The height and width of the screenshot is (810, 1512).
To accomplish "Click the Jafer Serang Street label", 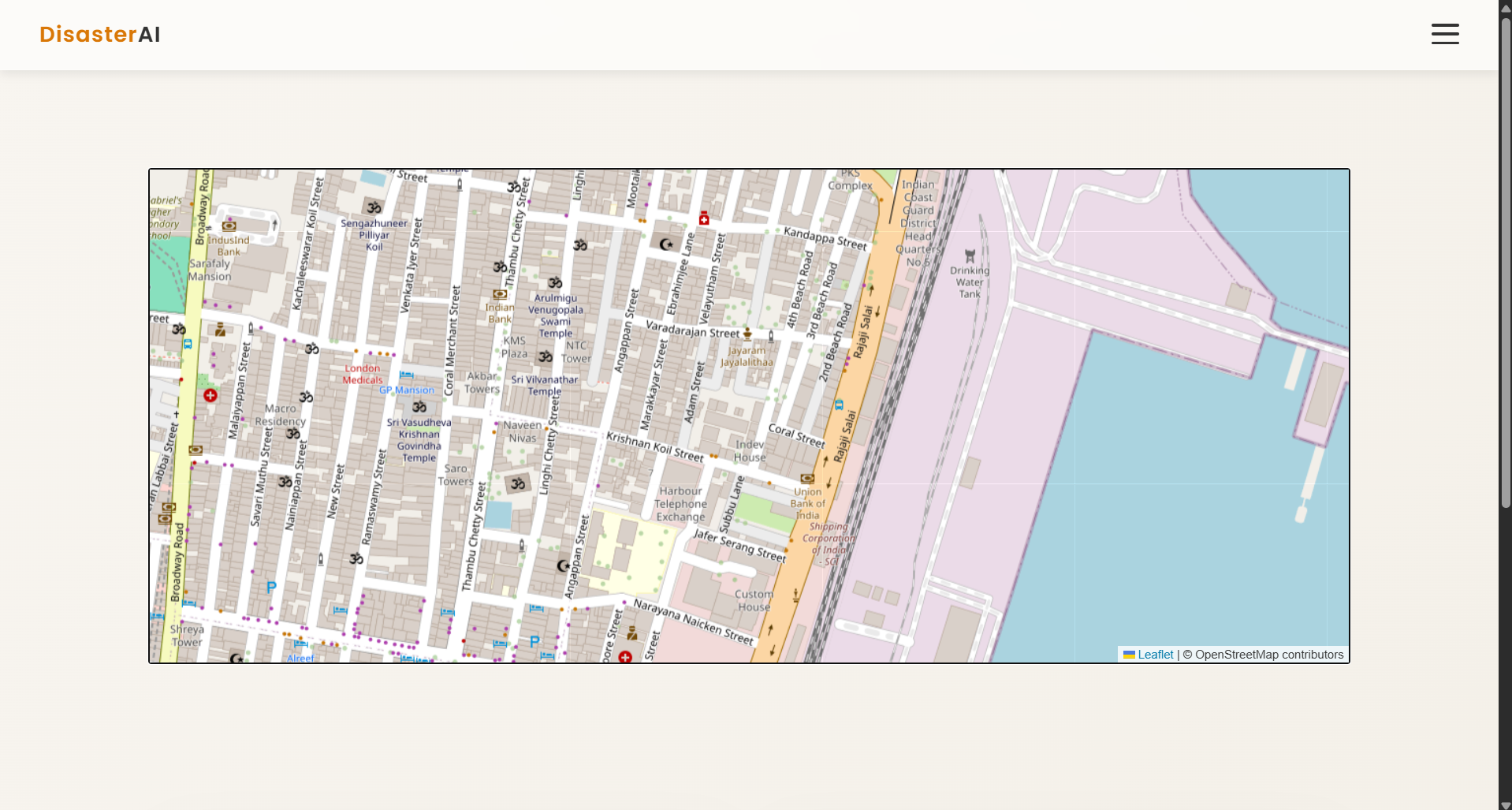I will (x=739, y=546).
